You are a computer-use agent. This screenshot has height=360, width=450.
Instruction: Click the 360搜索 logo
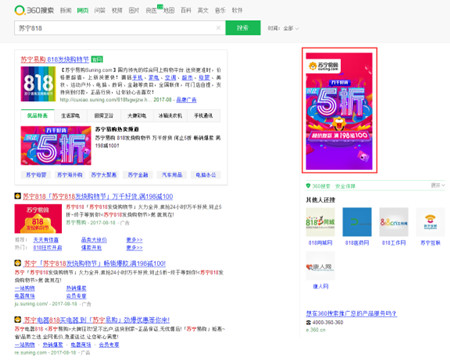[34, 10]
